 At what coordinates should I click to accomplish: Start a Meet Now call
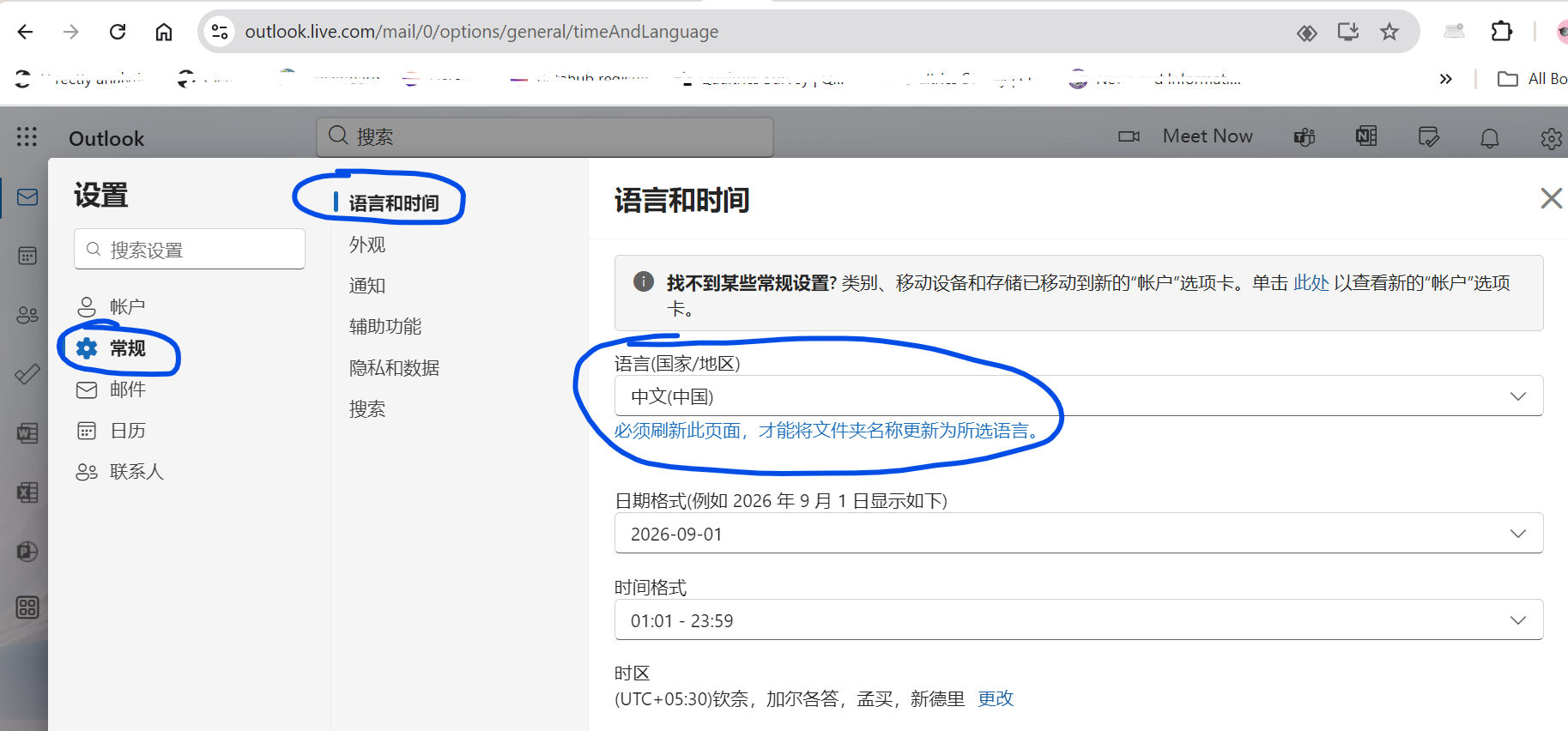pos(1186,136)
